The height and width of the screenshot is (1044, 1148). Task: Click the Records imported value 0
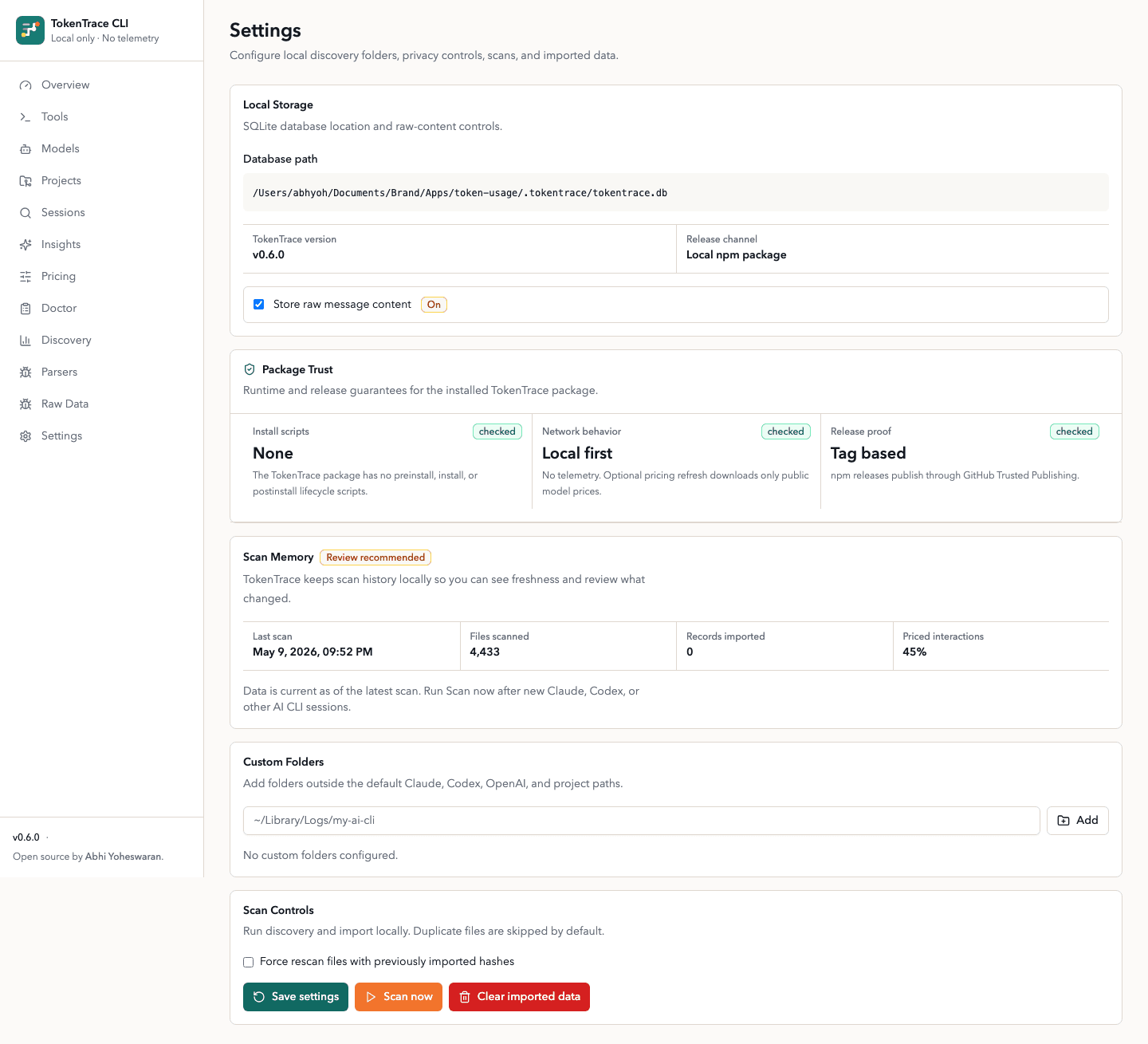[x=690, y=652]
